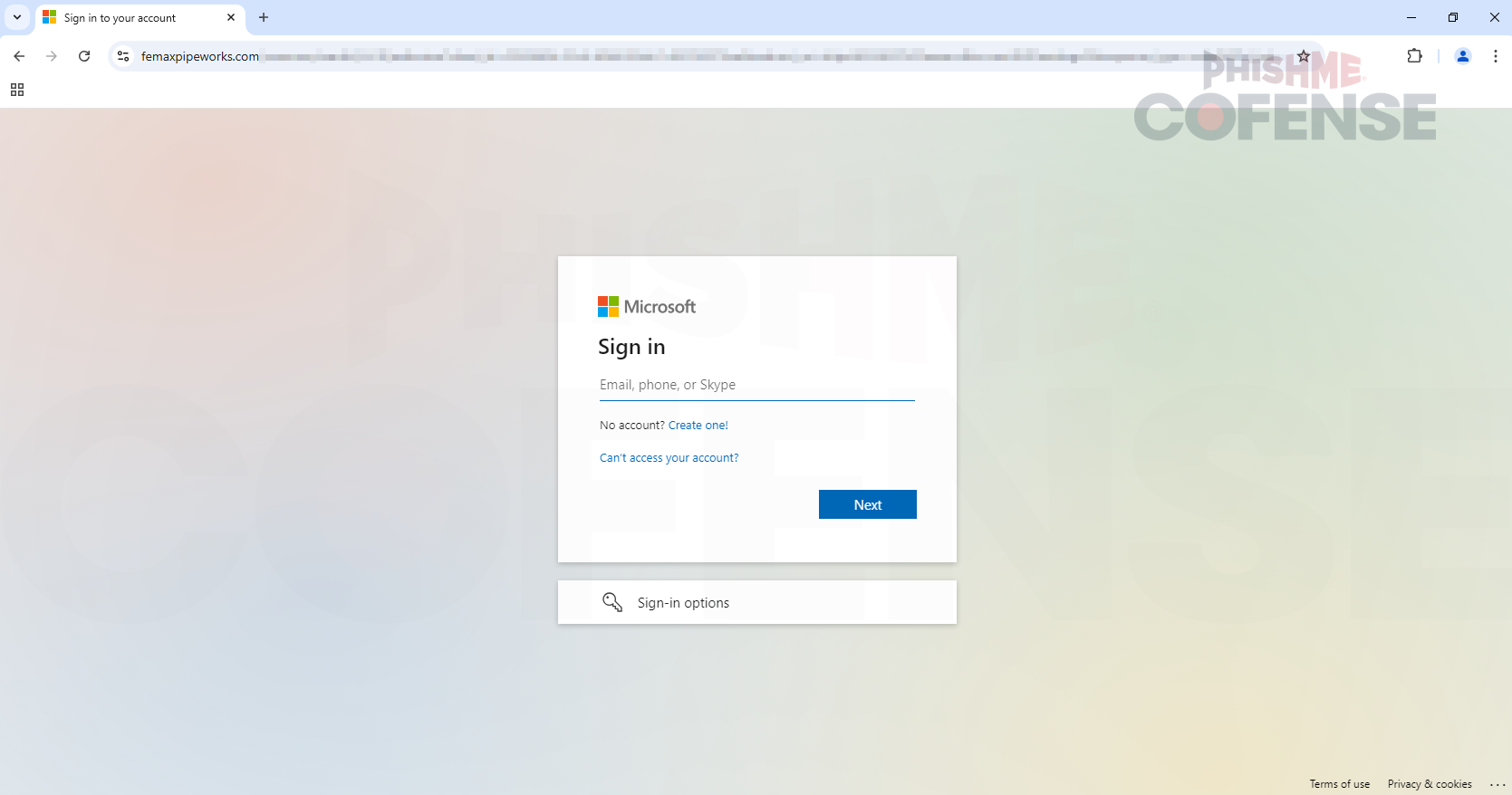Open the apps grid in bookmarks bar
The height and width of the screenshot is (795, 1512).
click(x=17, y=90)
